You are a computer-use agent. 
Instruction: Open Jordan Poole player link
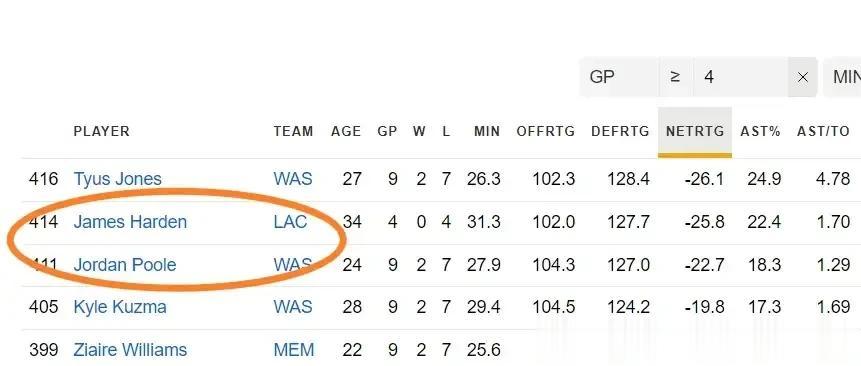coord(125,264)
